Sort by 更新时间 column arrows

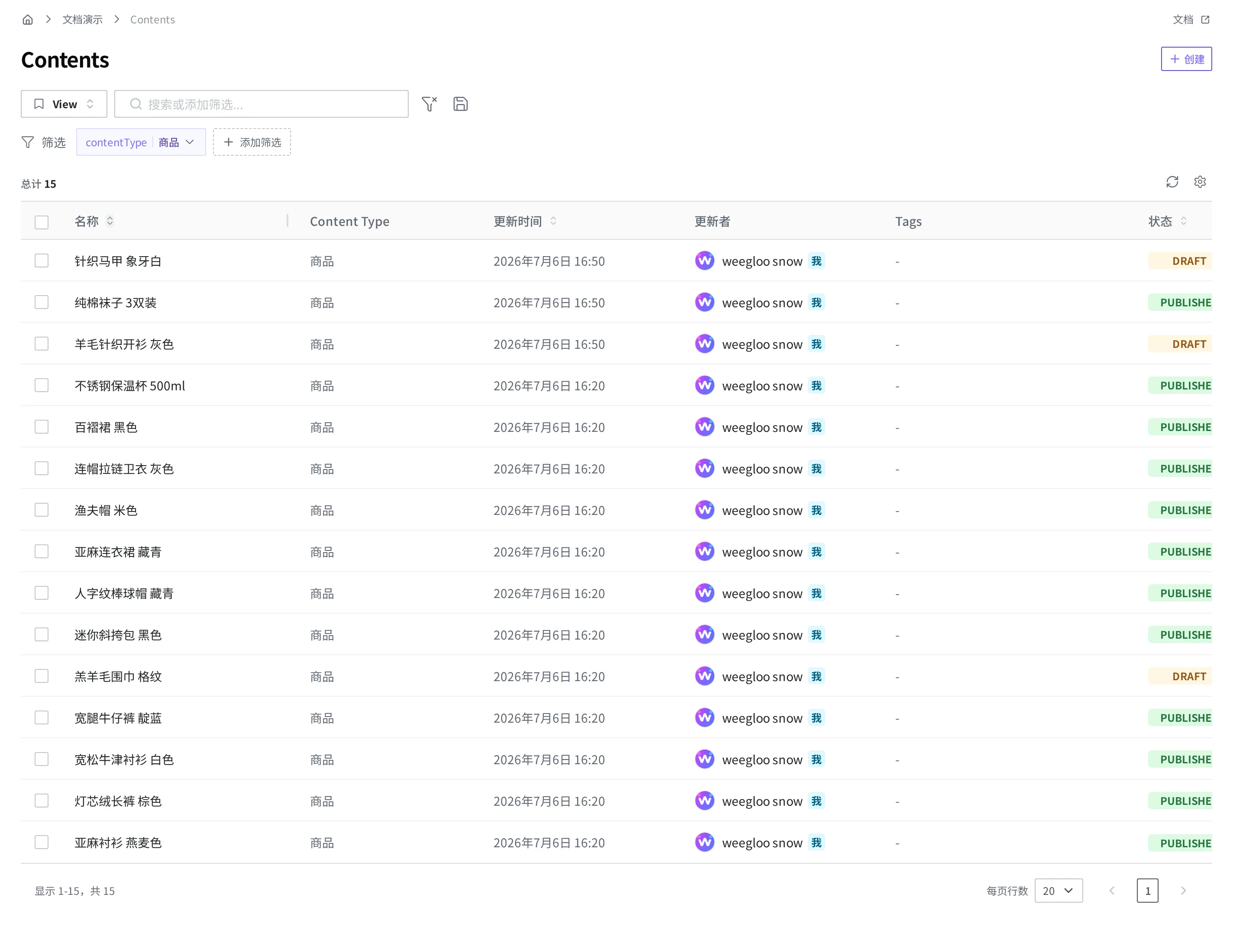click(x=553, y=221)
